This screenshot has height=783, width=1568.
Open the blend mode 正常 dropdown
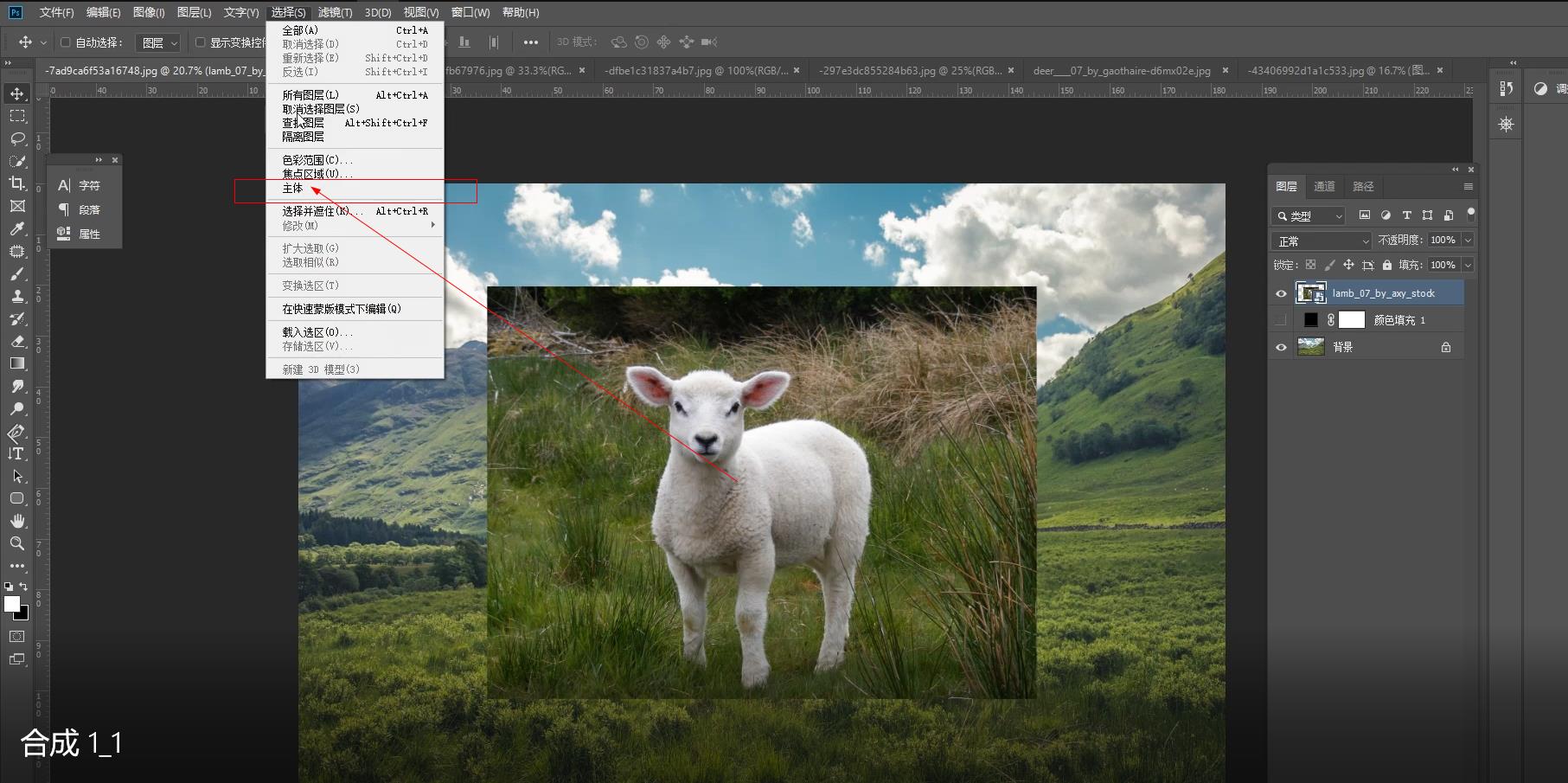pyautogui.click(x=1321, y=241)
